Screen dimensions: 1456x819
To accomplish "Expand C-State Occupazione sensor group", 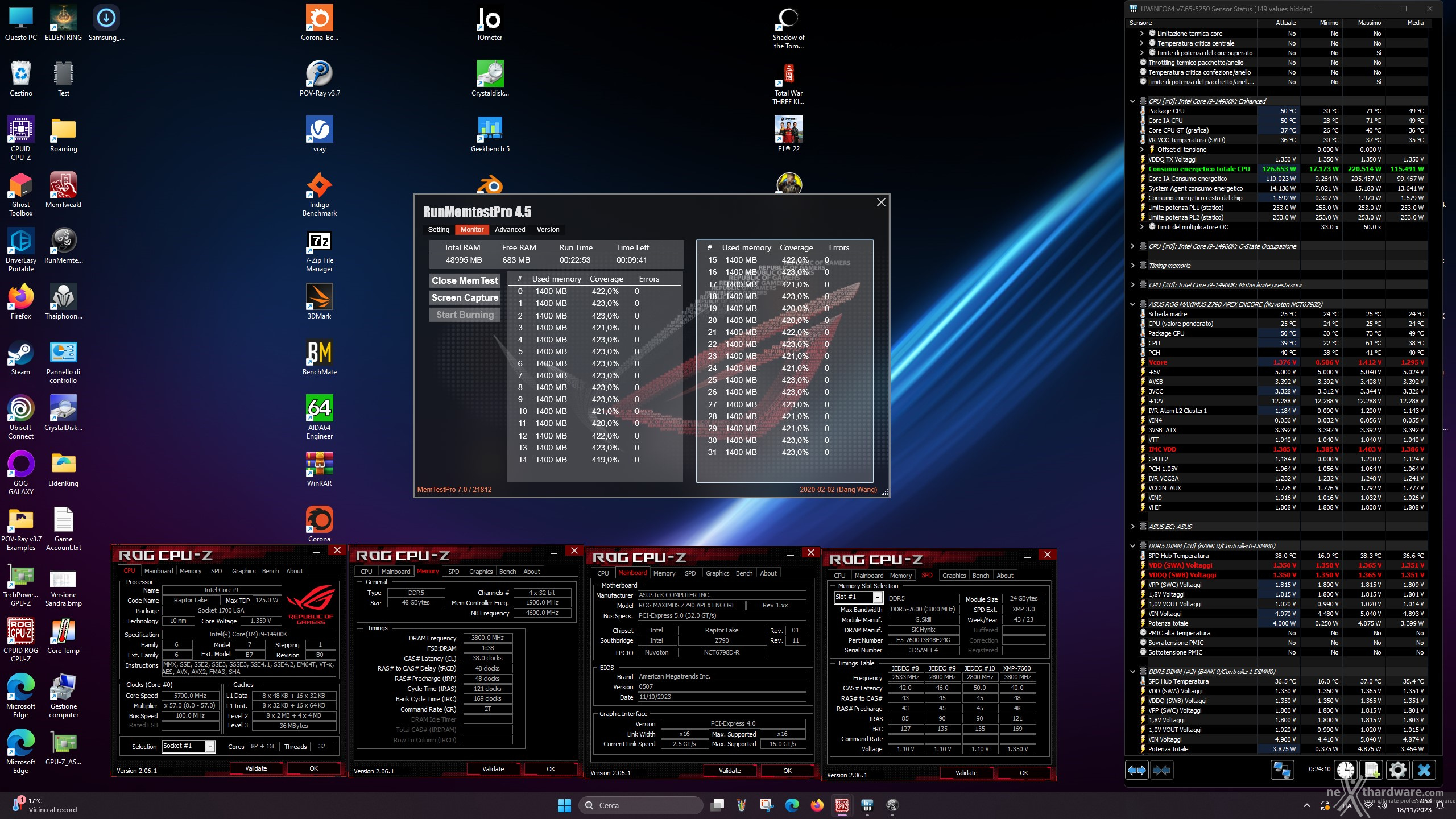I will click(x=1132, y=246).
